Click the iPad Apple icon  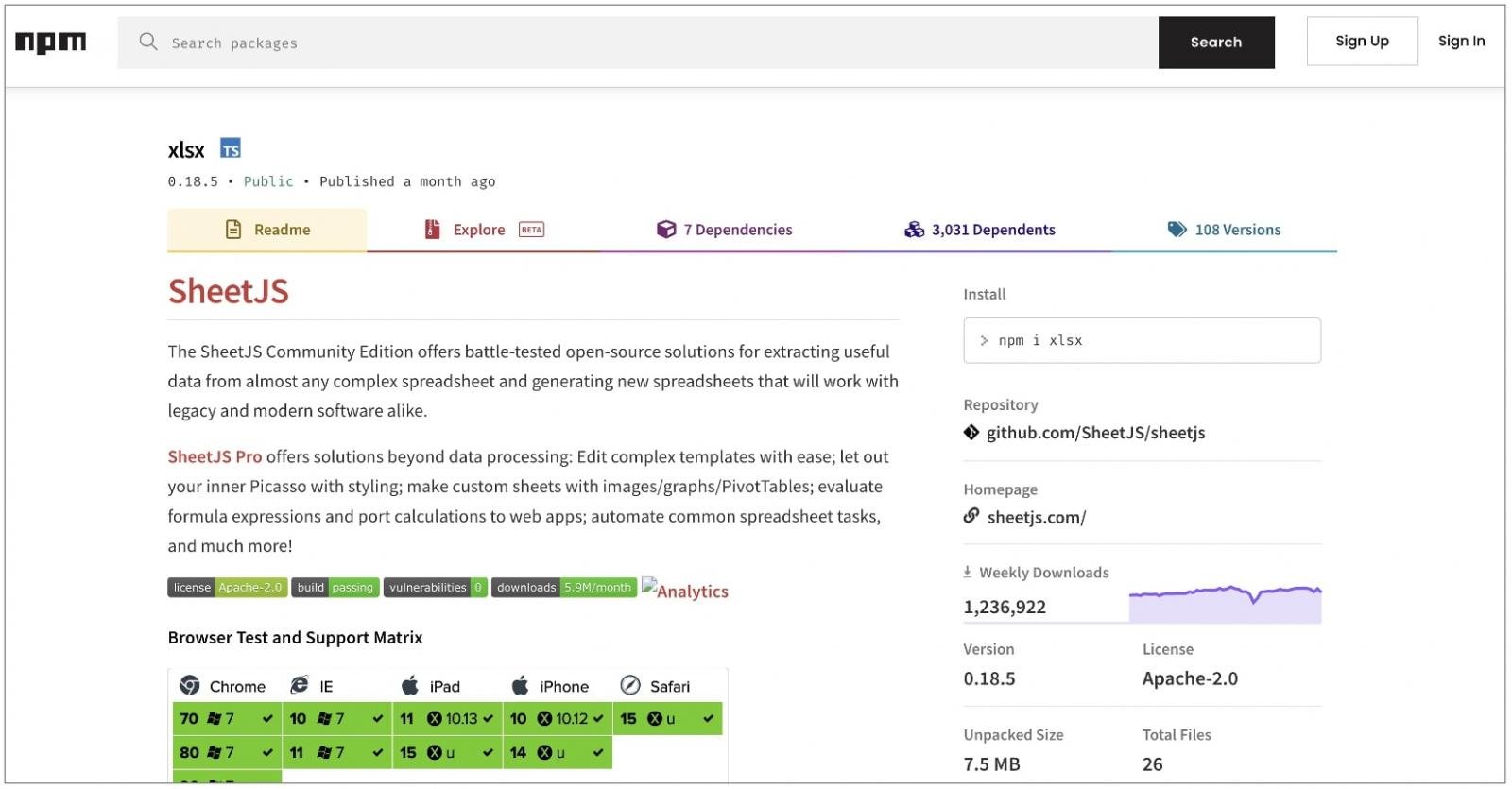[410, 686]
